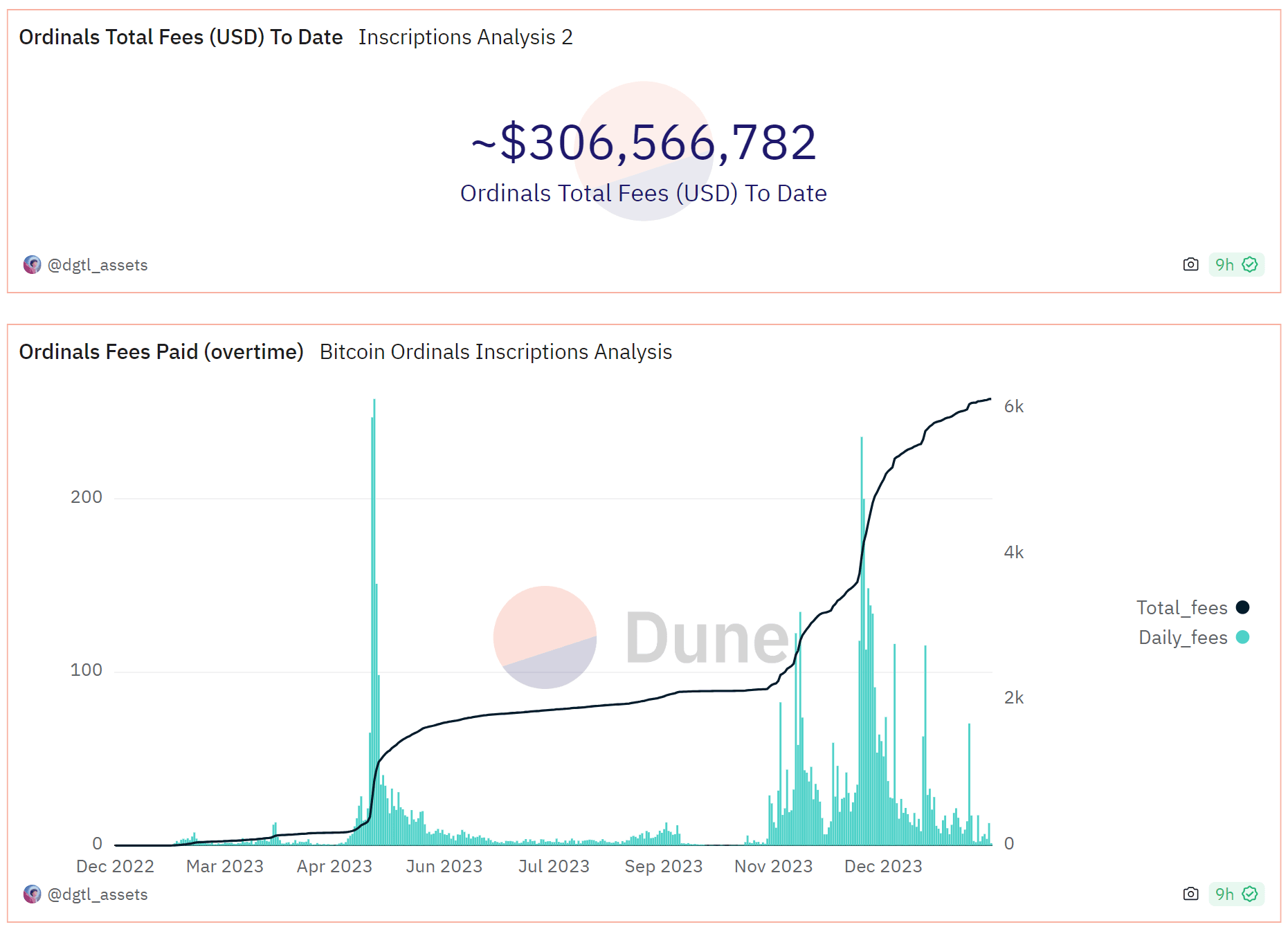The image size is (1288, 929).
Task: Click the @dgtl_assets avatar in top panel
Action: 32,265
